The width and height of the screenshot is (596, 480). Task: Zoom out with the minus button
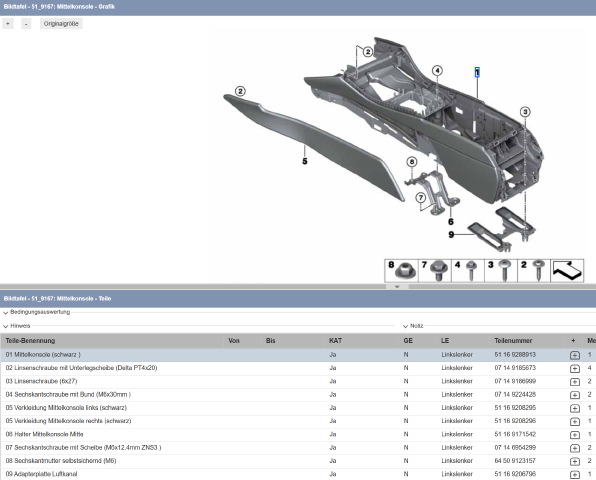pyautogui.click(x=26, y=24)
